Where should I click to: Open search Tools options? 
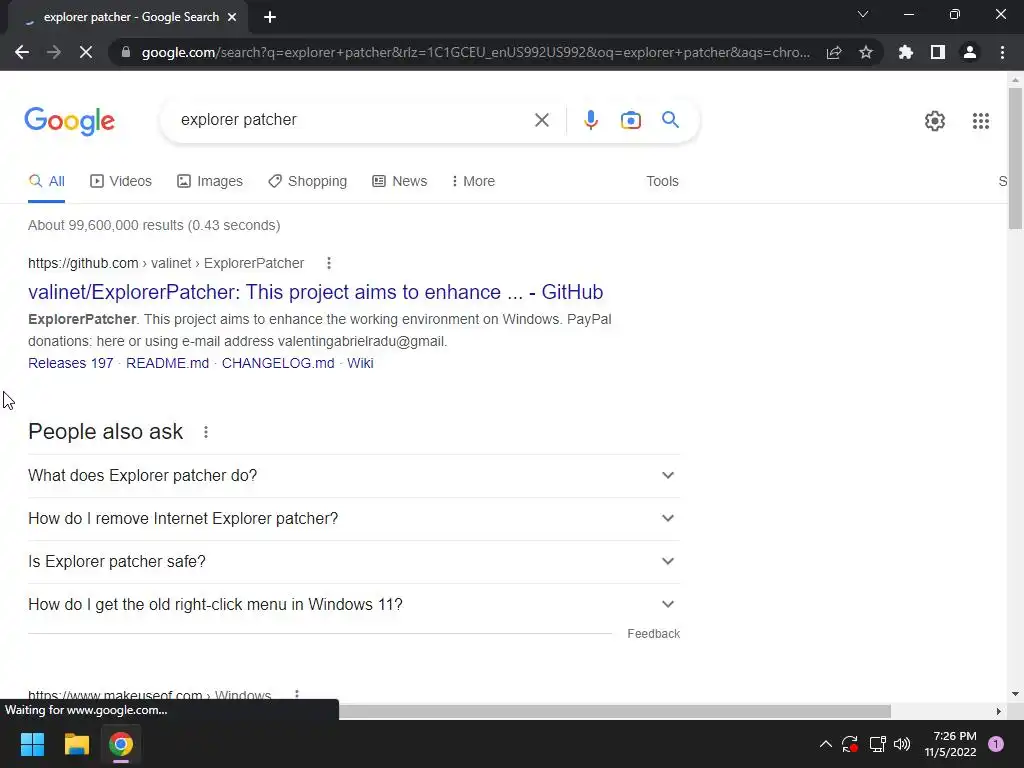pos(662,181)
